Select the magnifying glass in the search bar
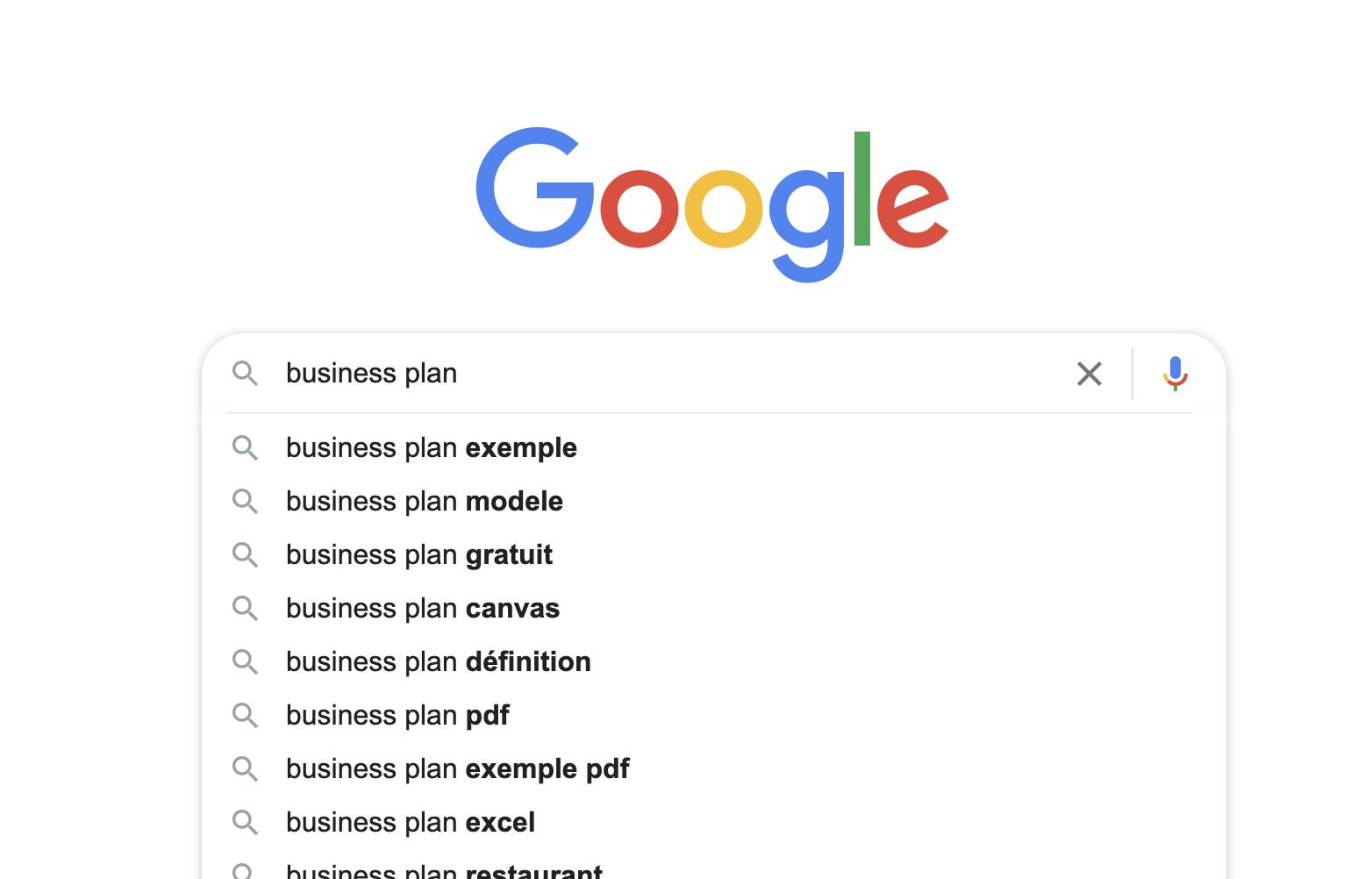The height and width of the screenshot is (879, 1372). coord(246,374)
